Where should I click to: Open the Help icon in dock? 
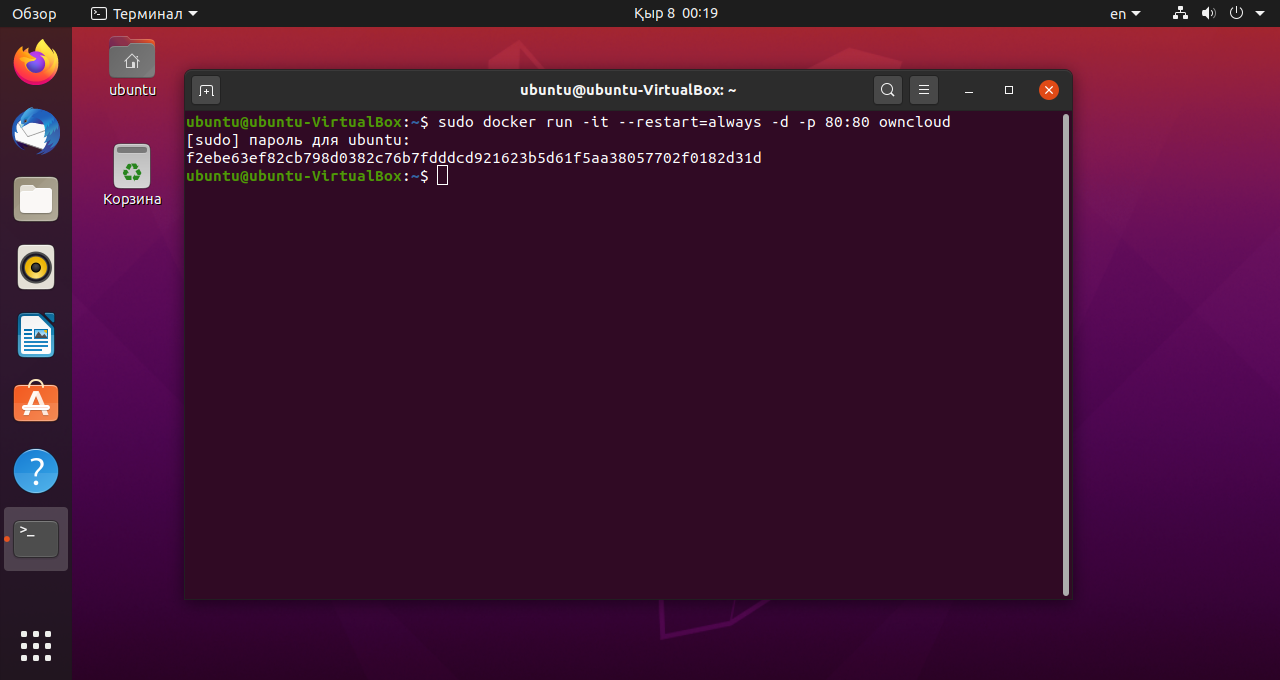pos(36,470)
